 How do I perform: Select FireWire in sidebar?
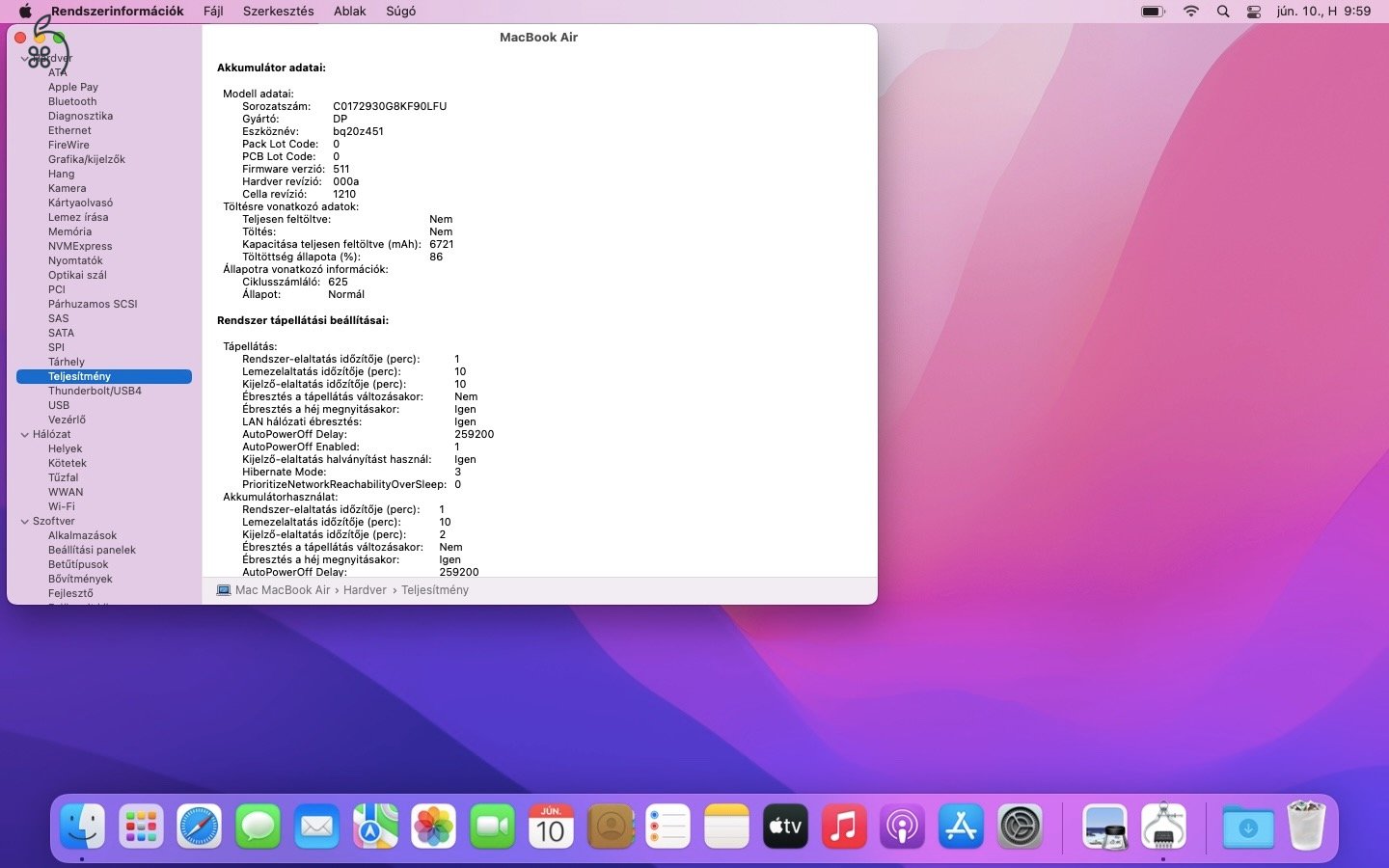click(x=68, y=145)
